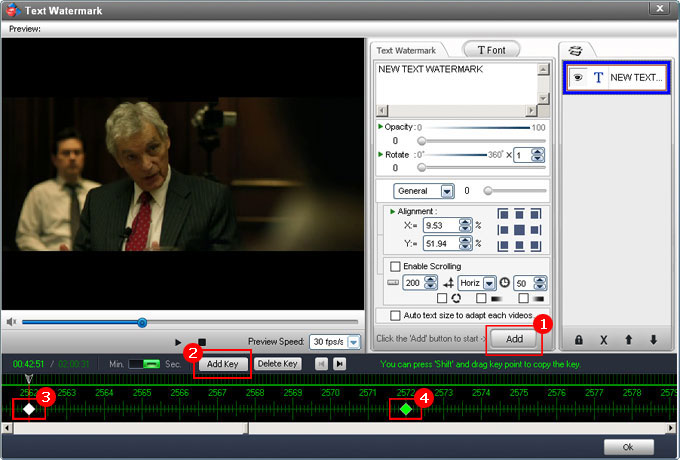Increase the rotate multiplier spinner
Screen dimensions: 680x460
coord(538,152)
